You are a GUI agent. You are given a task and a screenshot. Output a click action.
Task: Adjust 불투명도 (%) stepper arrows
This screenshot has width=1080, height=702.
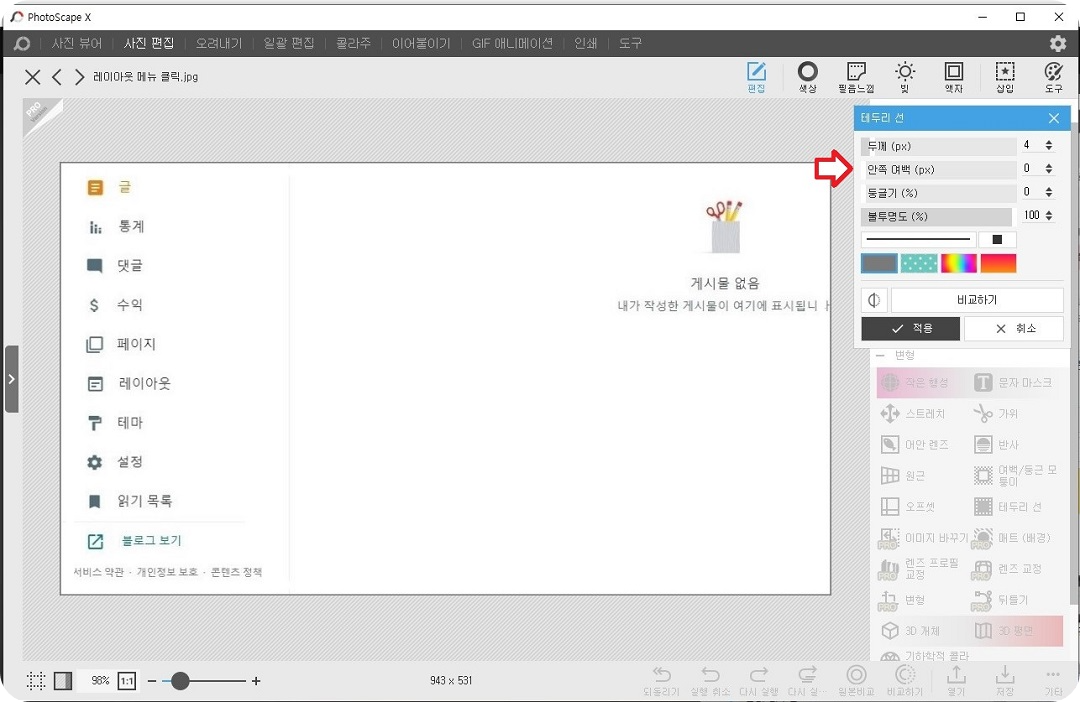(1048, 216)
